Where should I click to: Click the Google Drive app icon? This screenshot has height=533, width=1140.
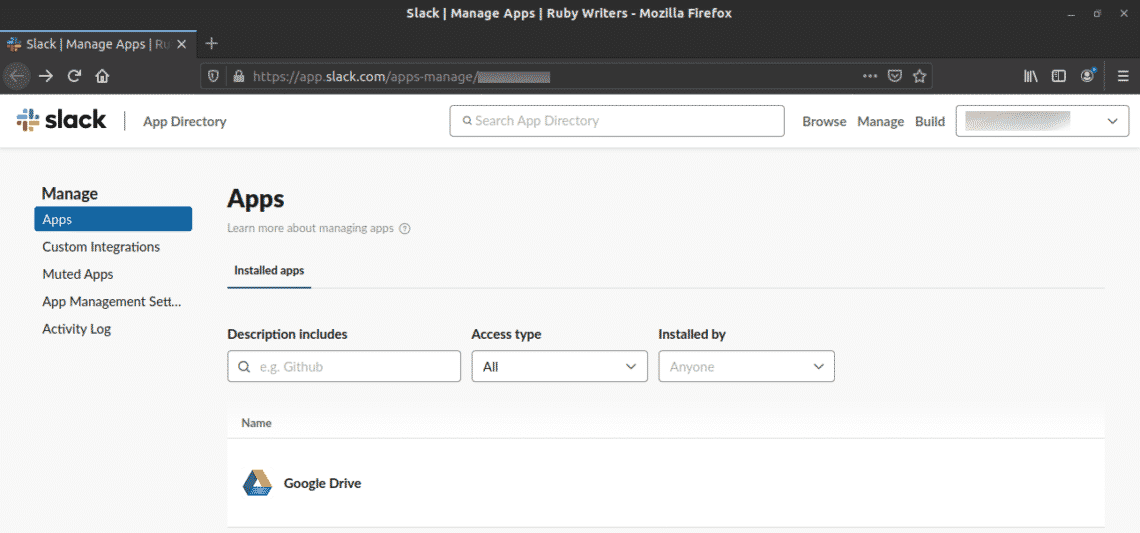point(257,483)
